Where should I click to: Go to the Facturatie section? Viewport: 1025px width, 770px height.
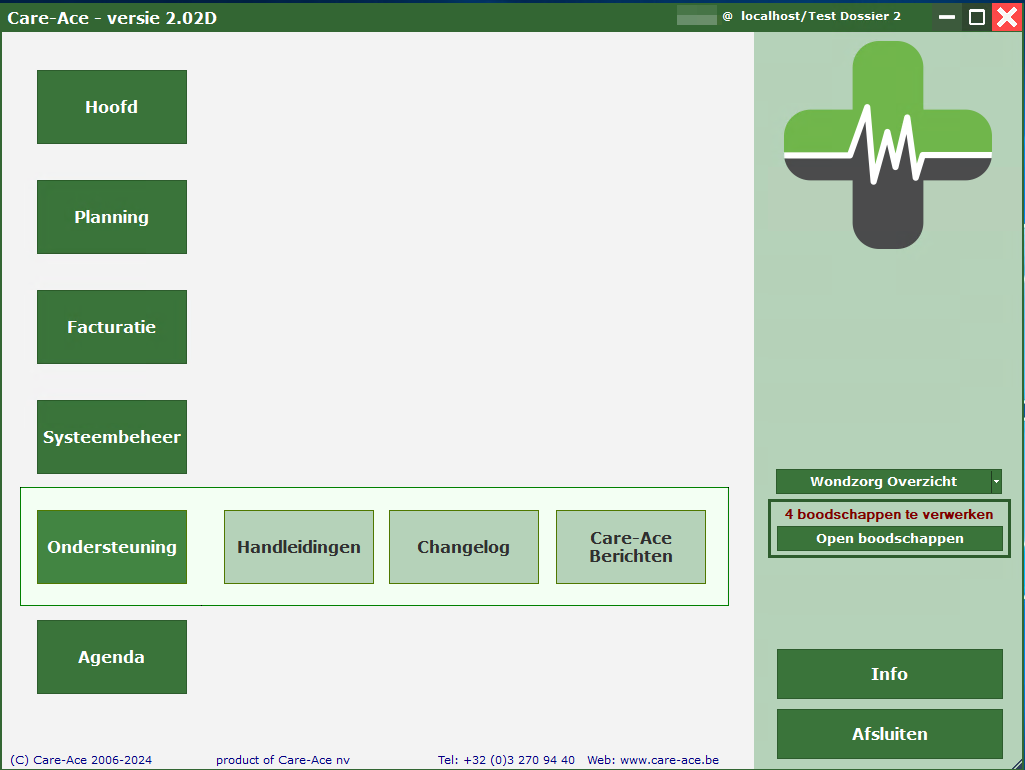tap(112, 327)
